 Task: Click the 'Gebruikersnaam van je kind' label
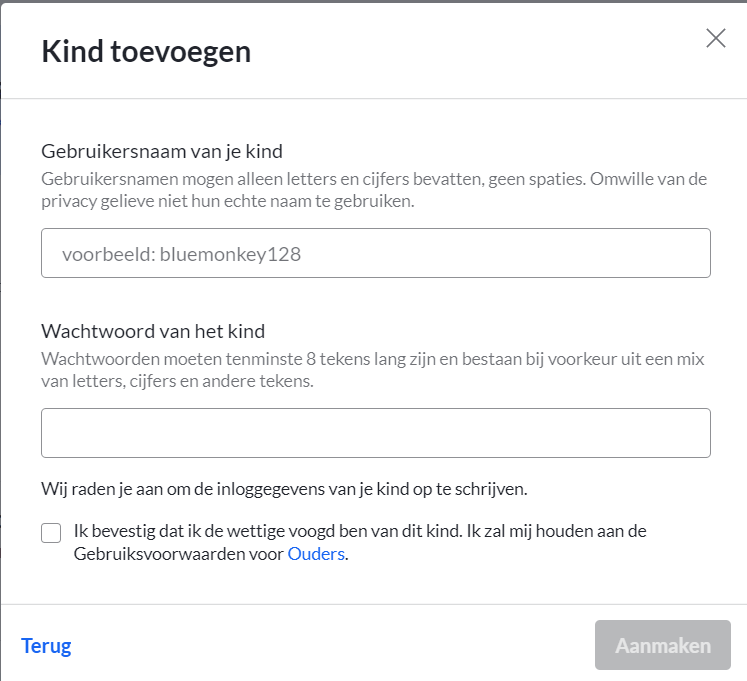click(162, 151)
